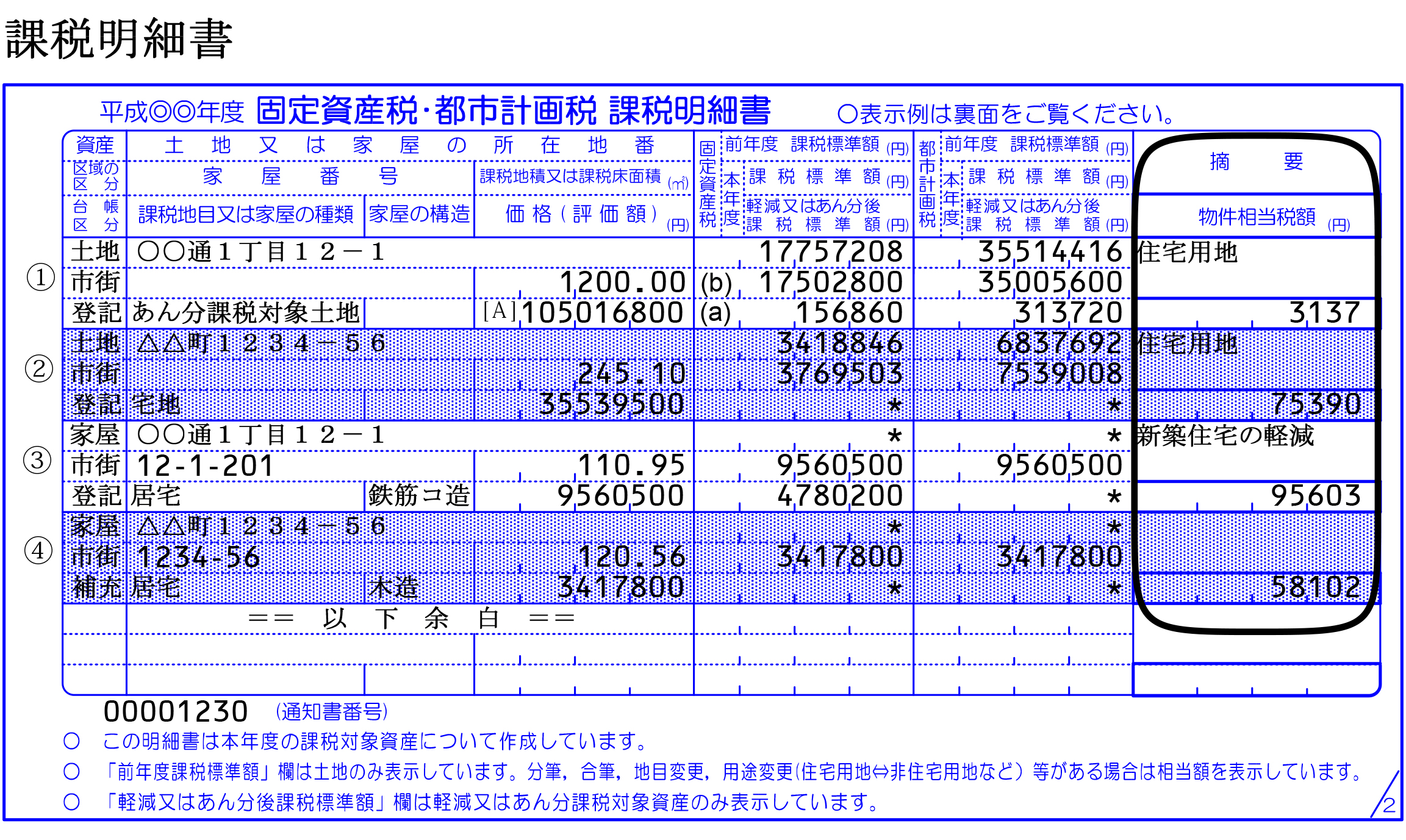Click the ledger type 補充
The height and width of the screenshot is (840, 1406).
tap(96, 587)
